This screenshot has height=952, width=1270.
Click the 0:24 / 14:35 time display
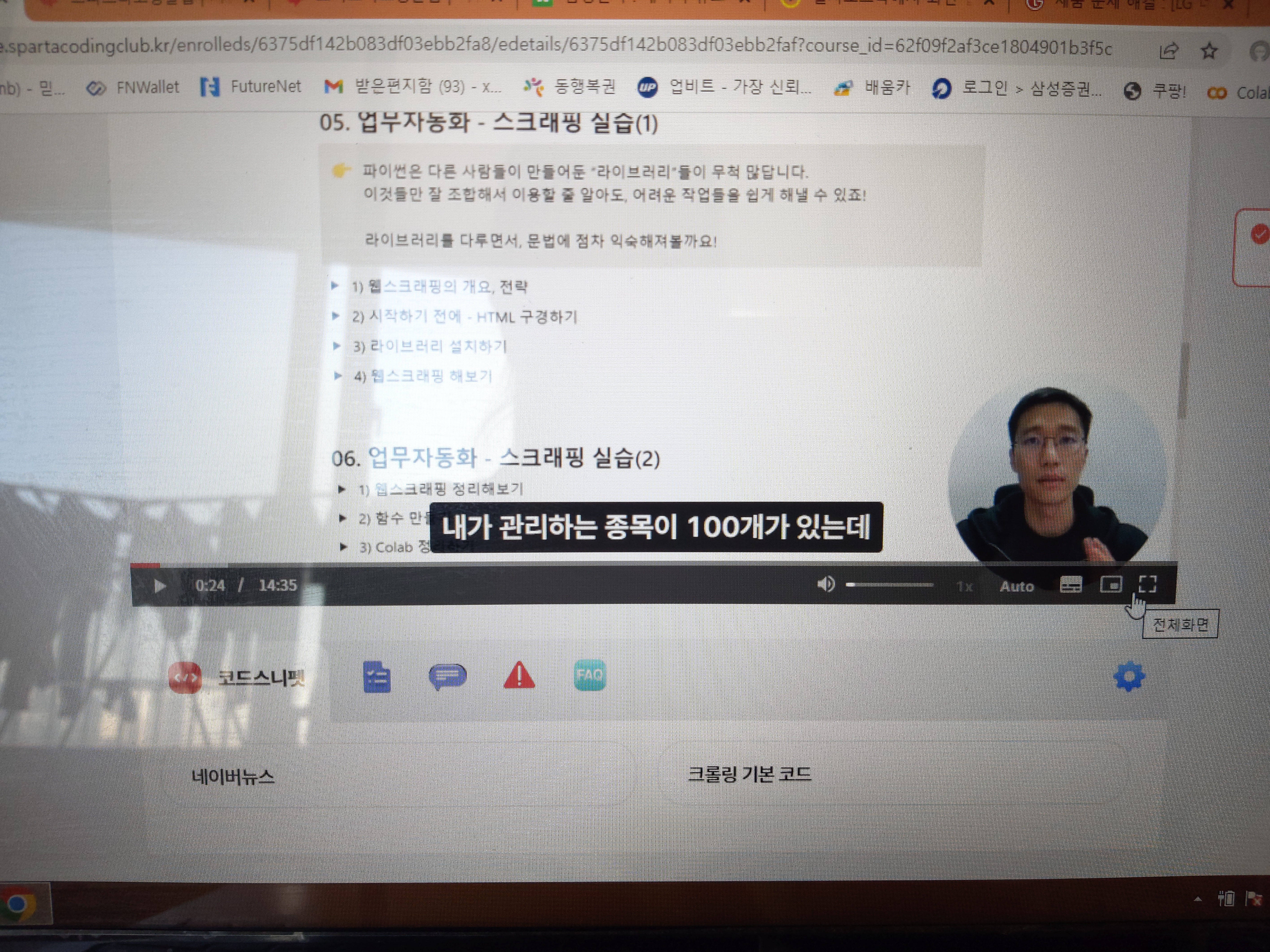246,585
